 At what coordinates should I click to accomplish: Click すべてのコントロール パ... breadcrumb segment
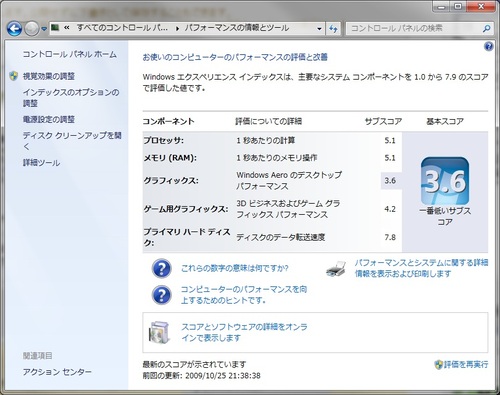[122, 28]
